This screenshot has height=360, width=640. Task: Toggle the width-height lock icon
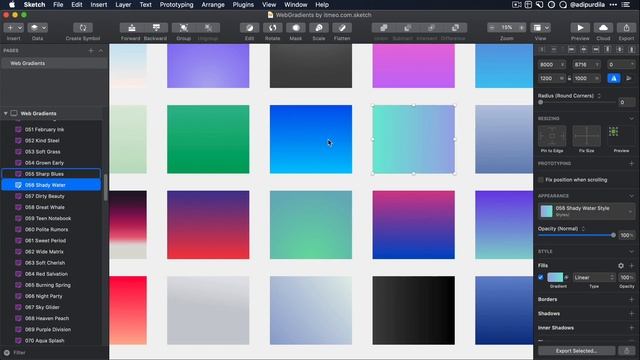(x=569, y=78)
